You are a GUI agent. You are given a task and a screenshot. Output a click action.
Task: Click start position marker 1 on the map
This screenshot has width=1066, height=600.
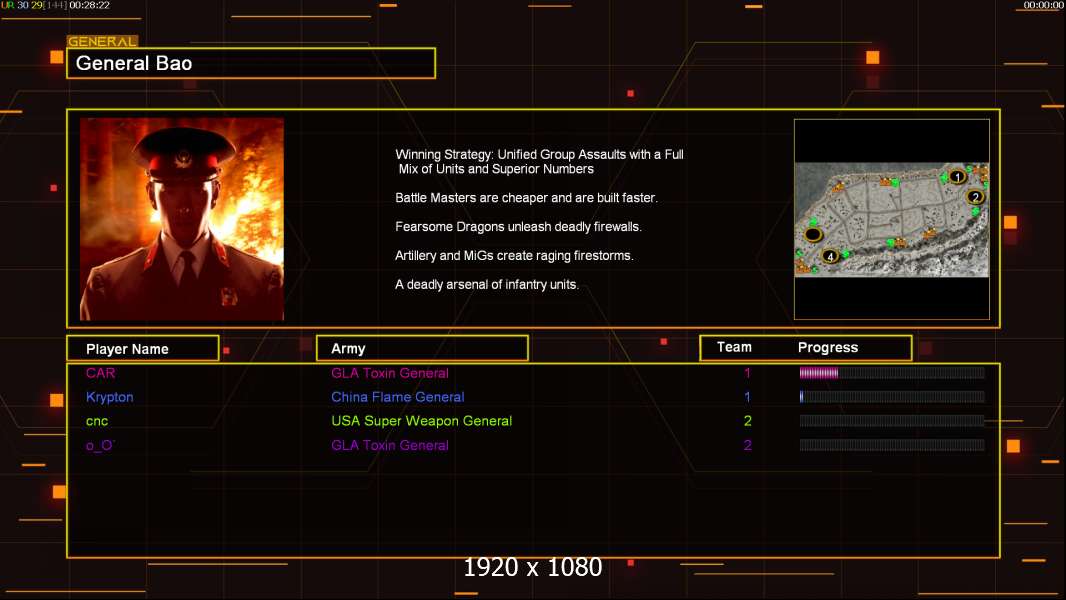click(957, 177)
